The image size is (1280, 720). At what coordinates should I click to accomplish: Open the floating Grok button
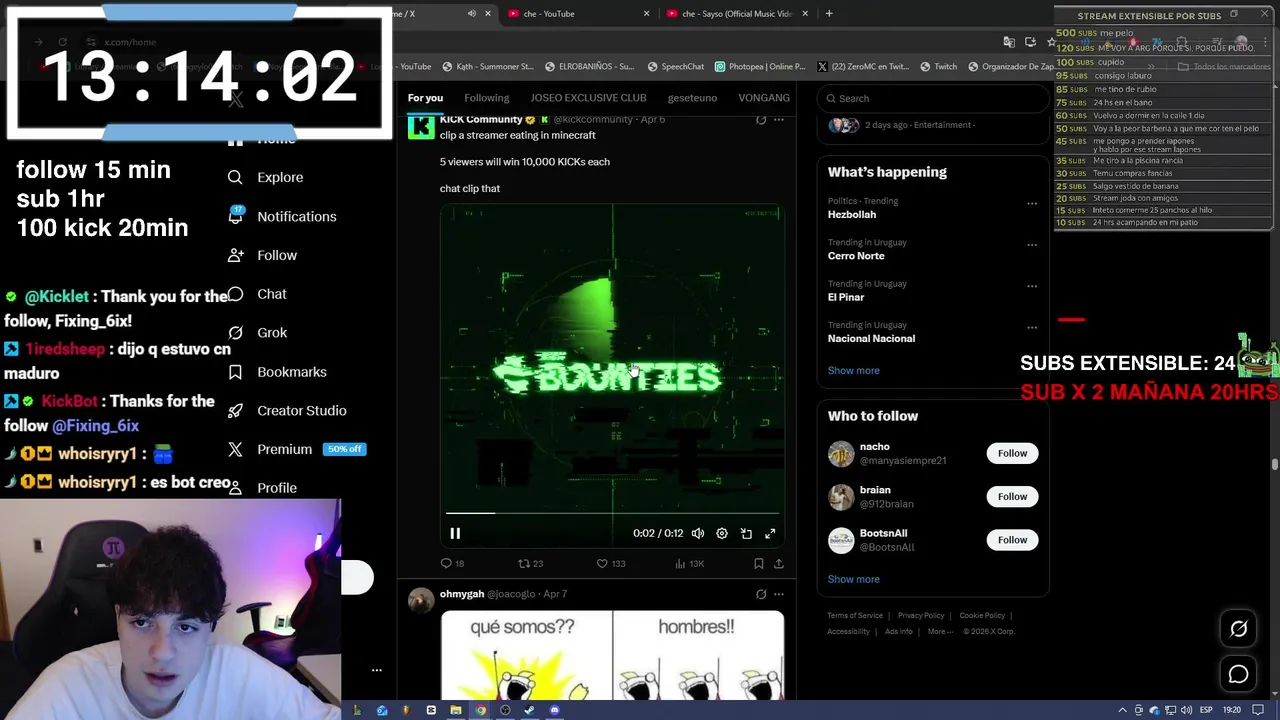pyautogui.click(x=1238, y=629)
